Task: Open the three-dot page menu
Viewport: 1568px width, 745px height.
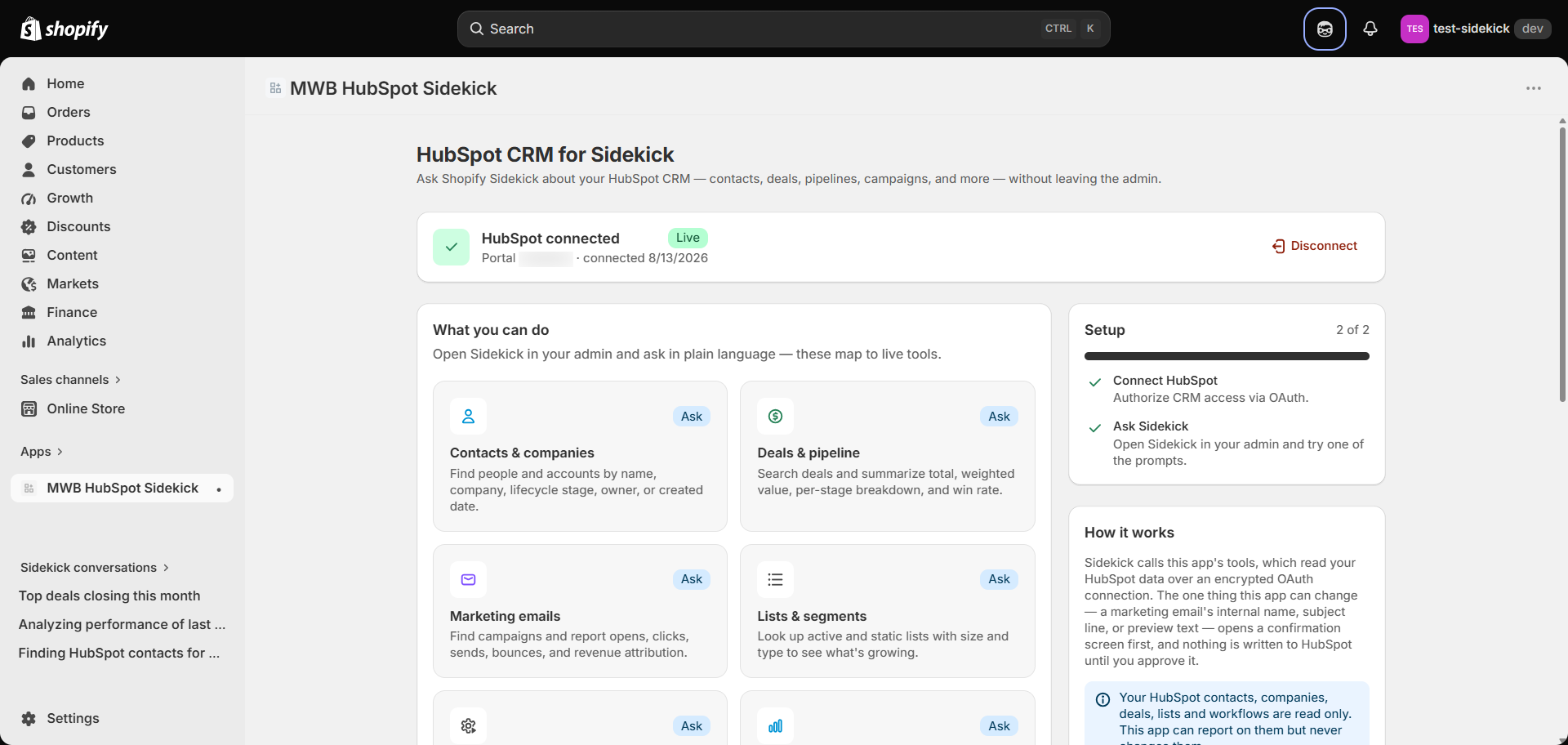Action: tap(1534, 88)
